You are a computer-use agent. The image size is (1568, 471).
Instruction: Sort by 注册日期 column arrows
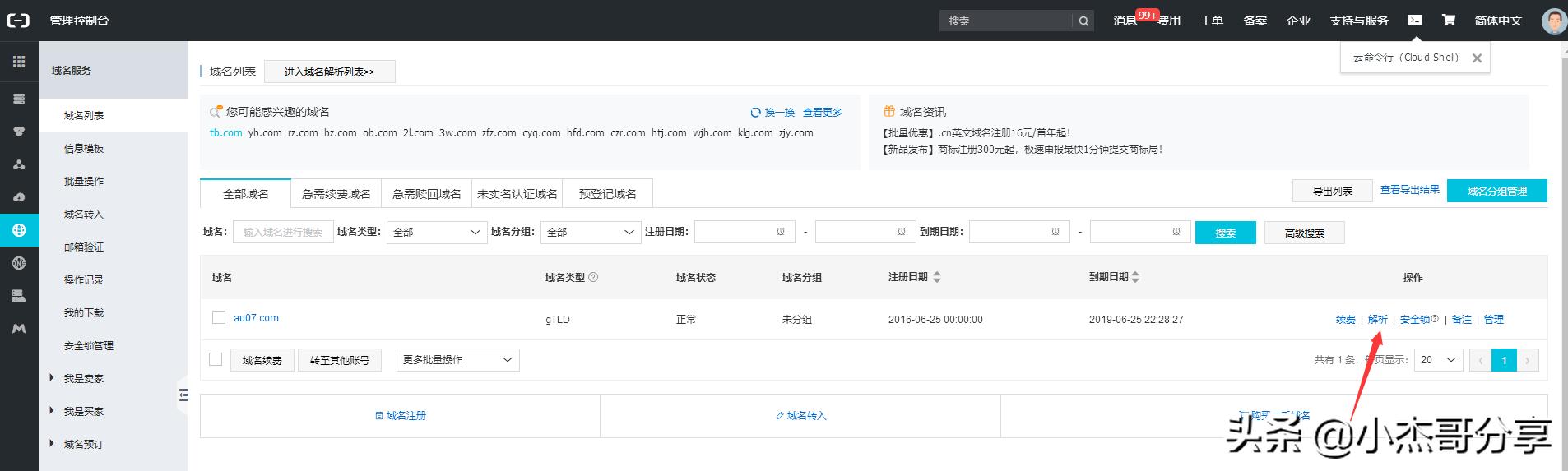click(x=936, y=278)
